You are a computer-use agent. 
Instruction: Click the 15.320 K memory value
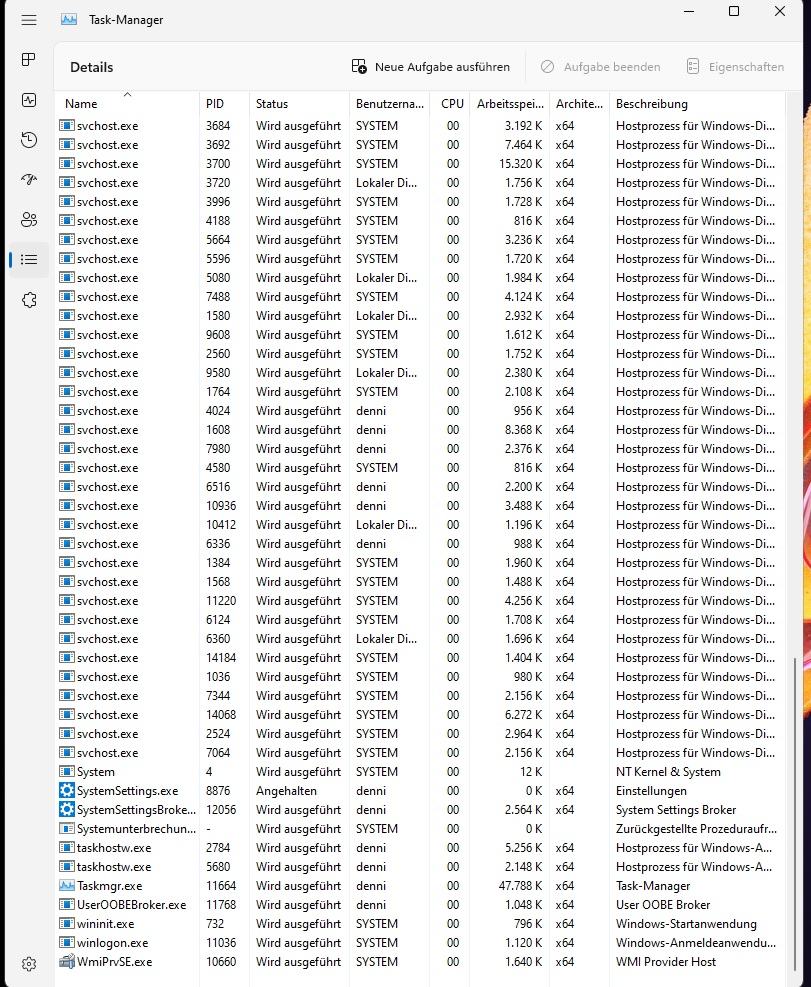point(520,164)
